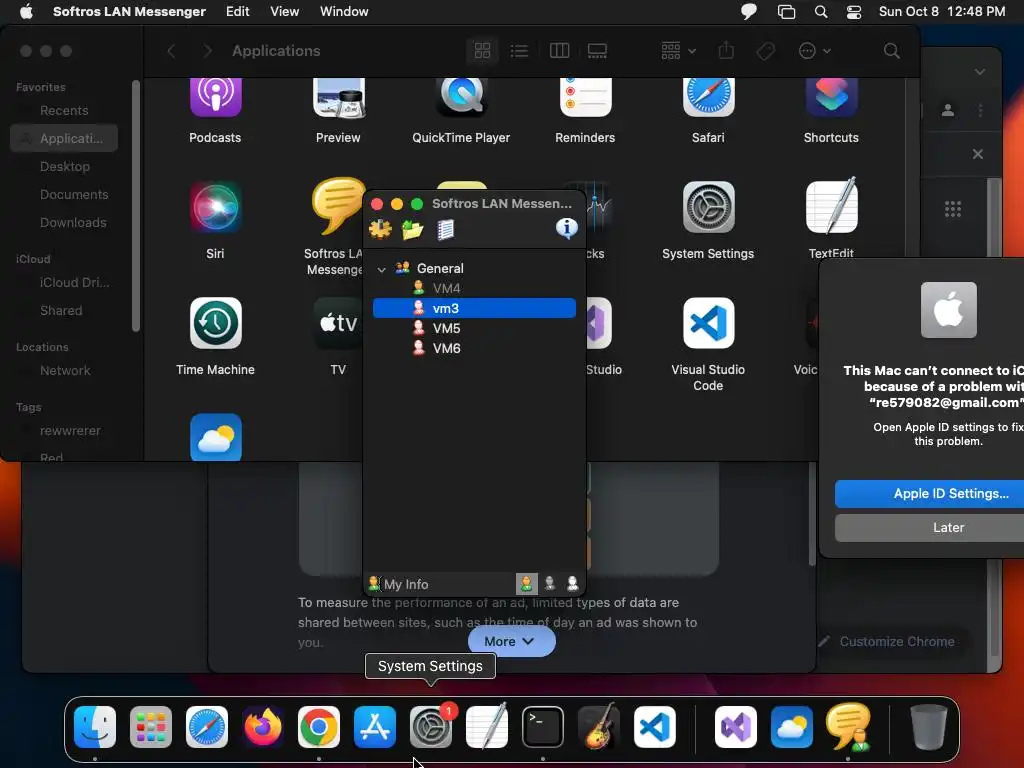Select Network in Finder sidebar
1024x768 pixels.
click(x=64, y=370)
